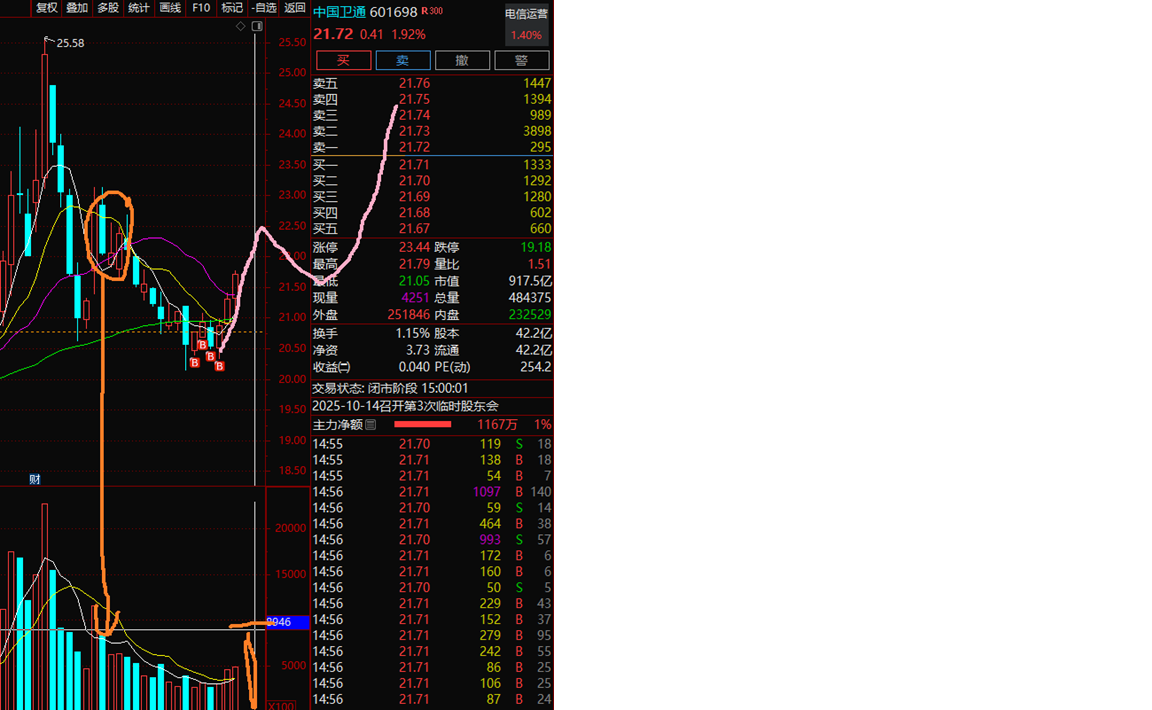Click the 14:56 trade row with volume 993
Screen dimensions: 1152x710
(432, 540)
